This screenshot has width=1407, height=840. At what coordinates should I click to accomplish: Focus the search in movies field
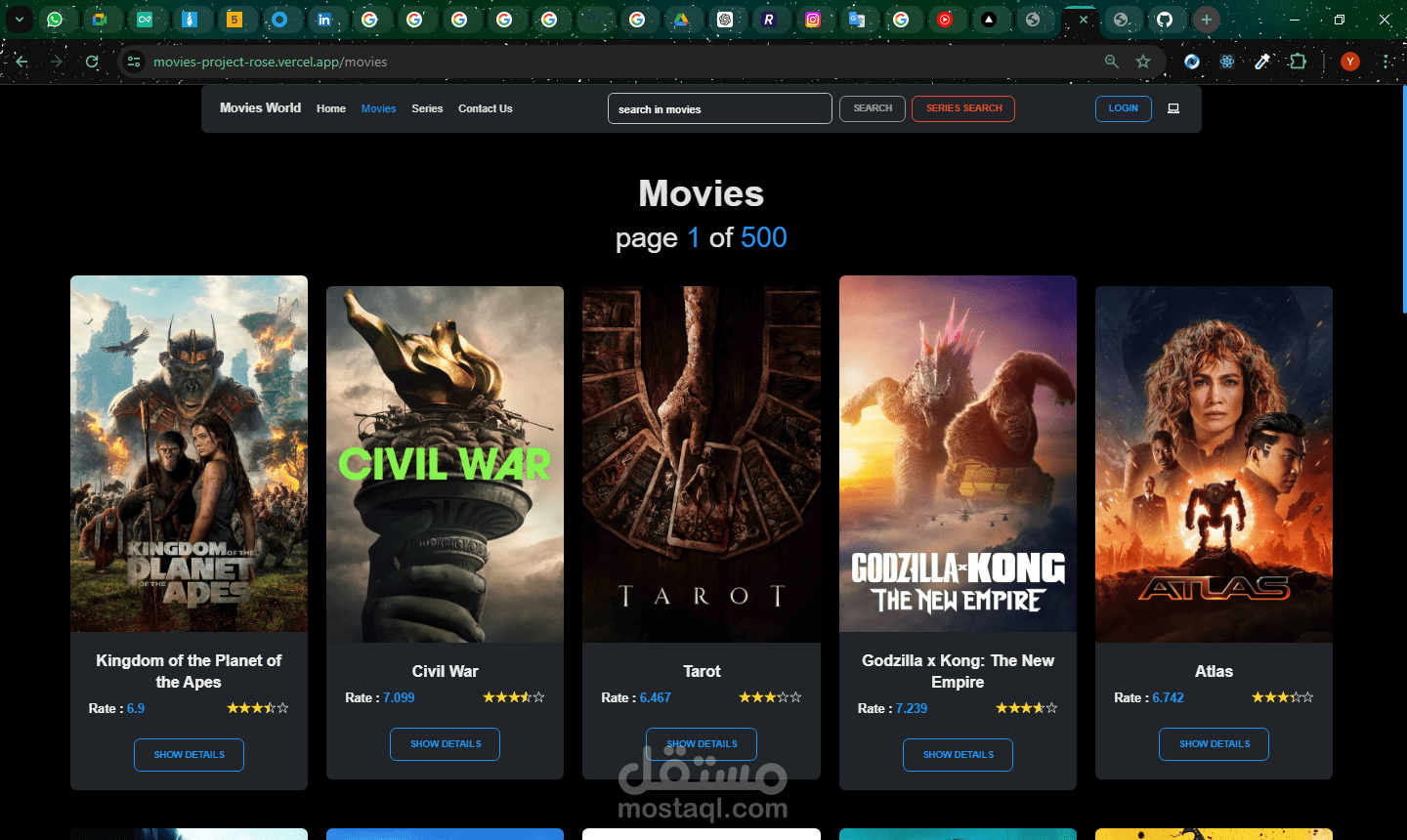[720, 108]
